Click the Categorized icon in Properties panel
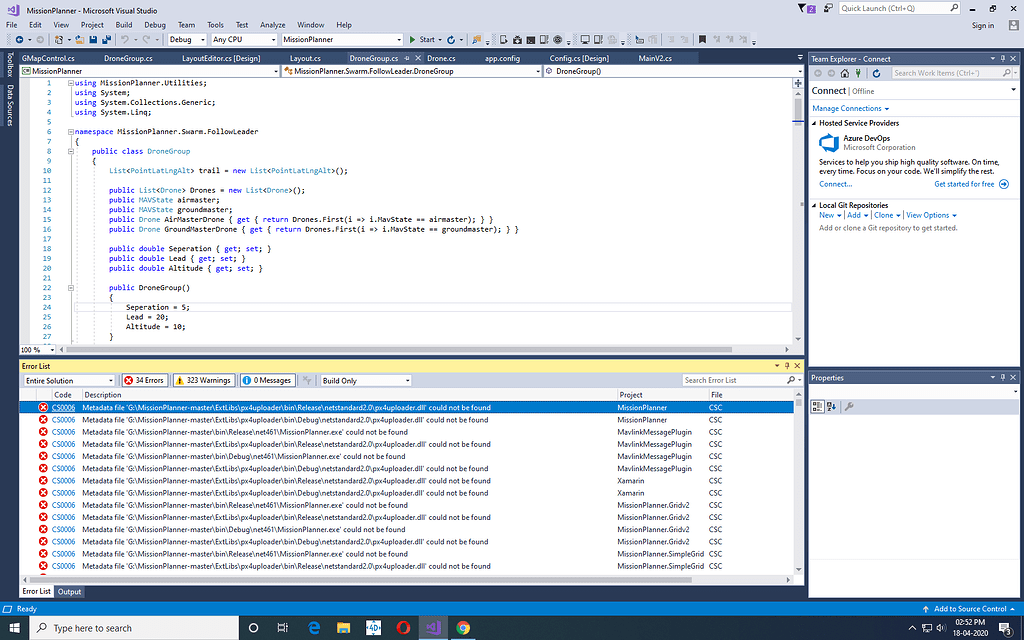 pos(817,407)
